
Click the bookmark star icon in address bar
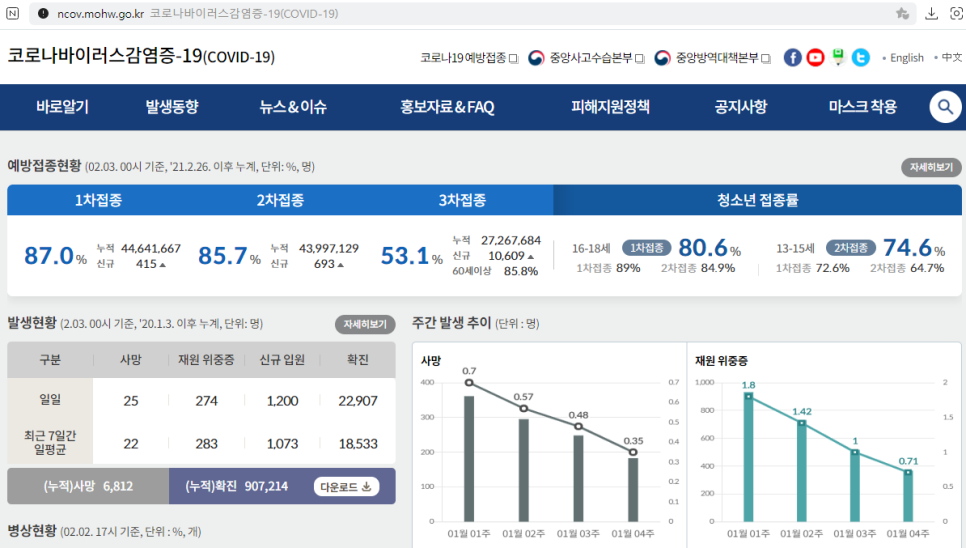(x=903, y=14)
